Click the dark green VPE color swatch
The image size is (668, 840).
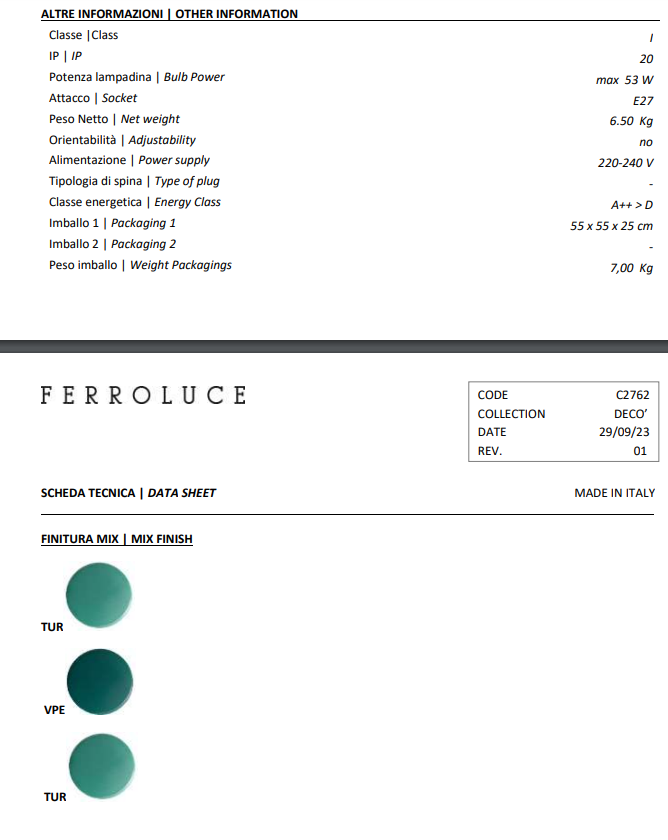[99, 681]
